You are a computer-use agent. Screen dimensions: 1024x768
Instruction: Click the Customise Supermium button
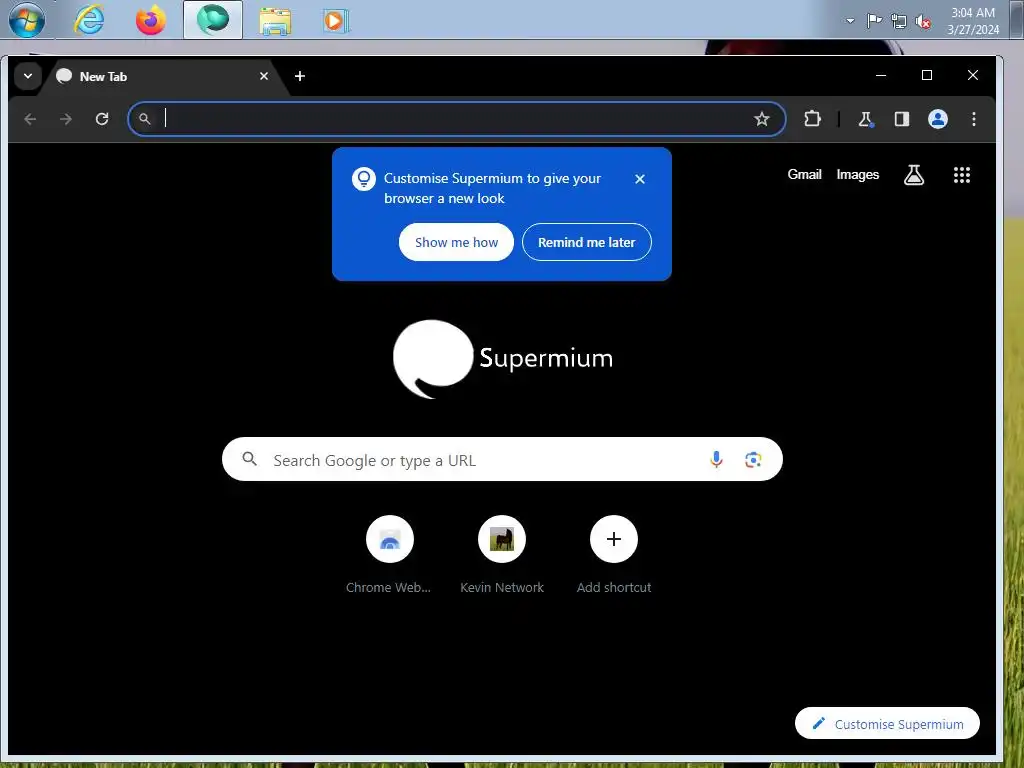click(x=888, y=724)
